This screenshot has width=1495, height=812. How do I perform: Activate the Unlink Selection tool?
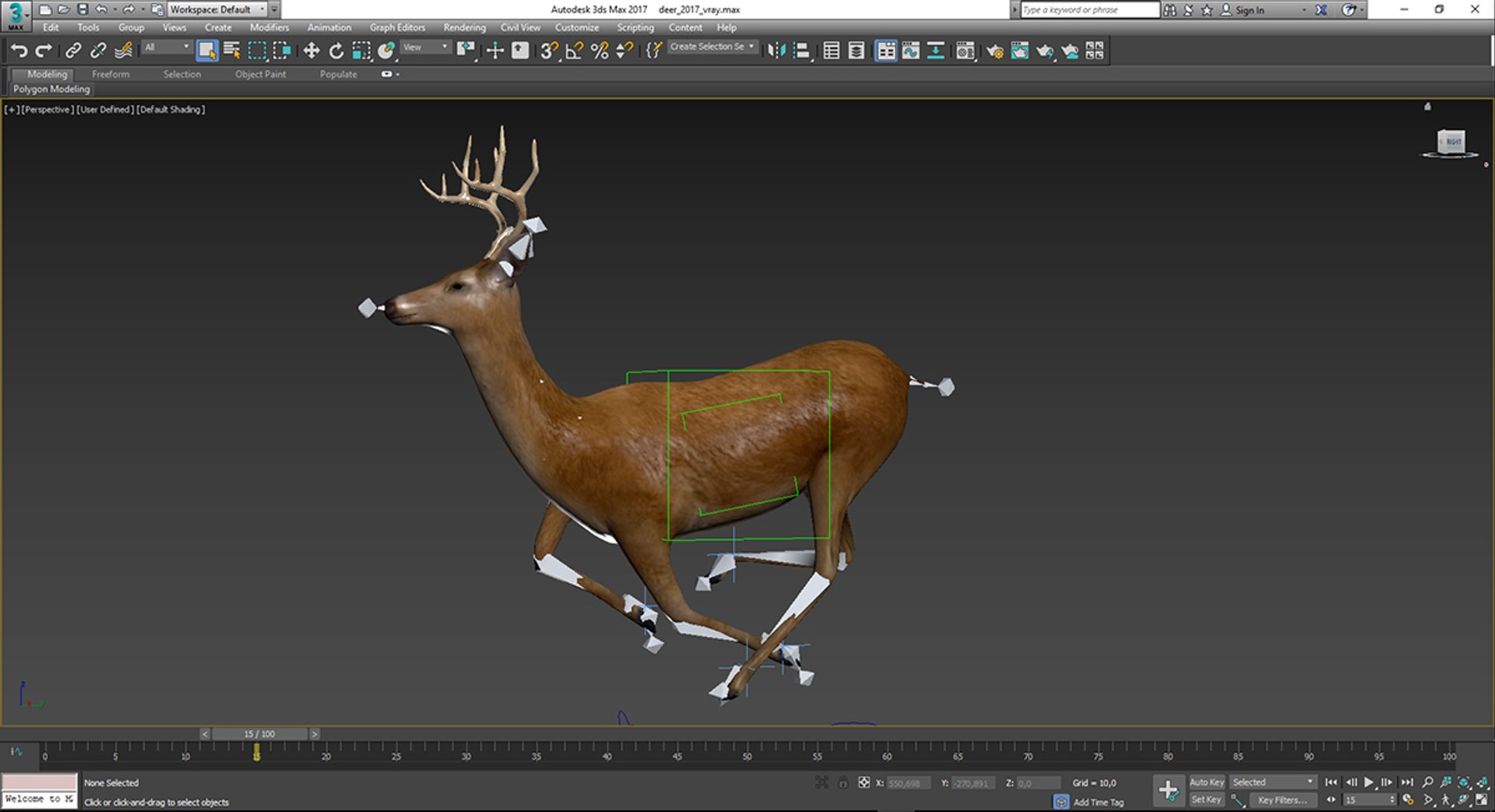pyautogui.click(x=98, y=51)
